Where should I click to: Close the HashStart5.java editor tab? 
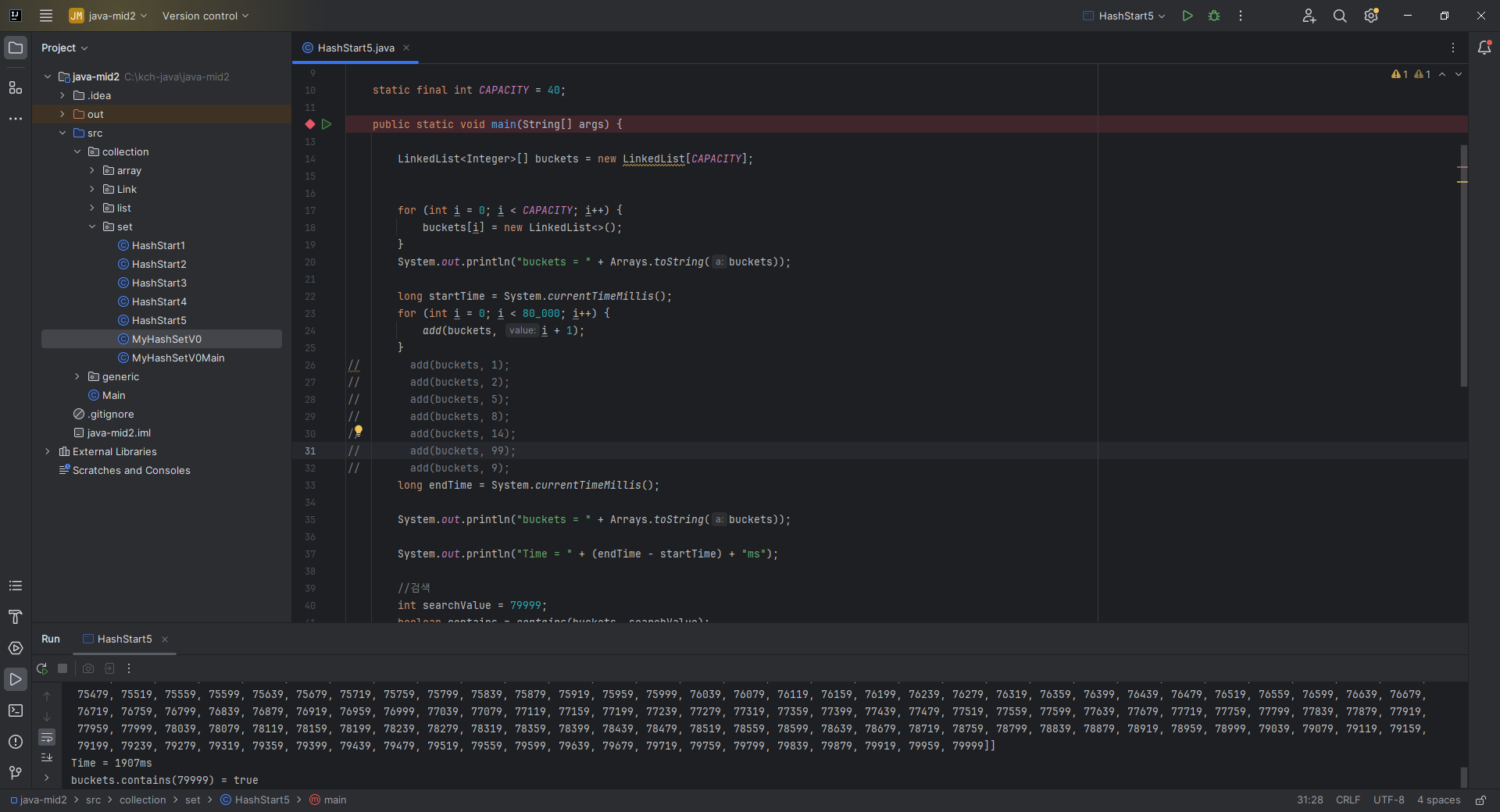406,48
